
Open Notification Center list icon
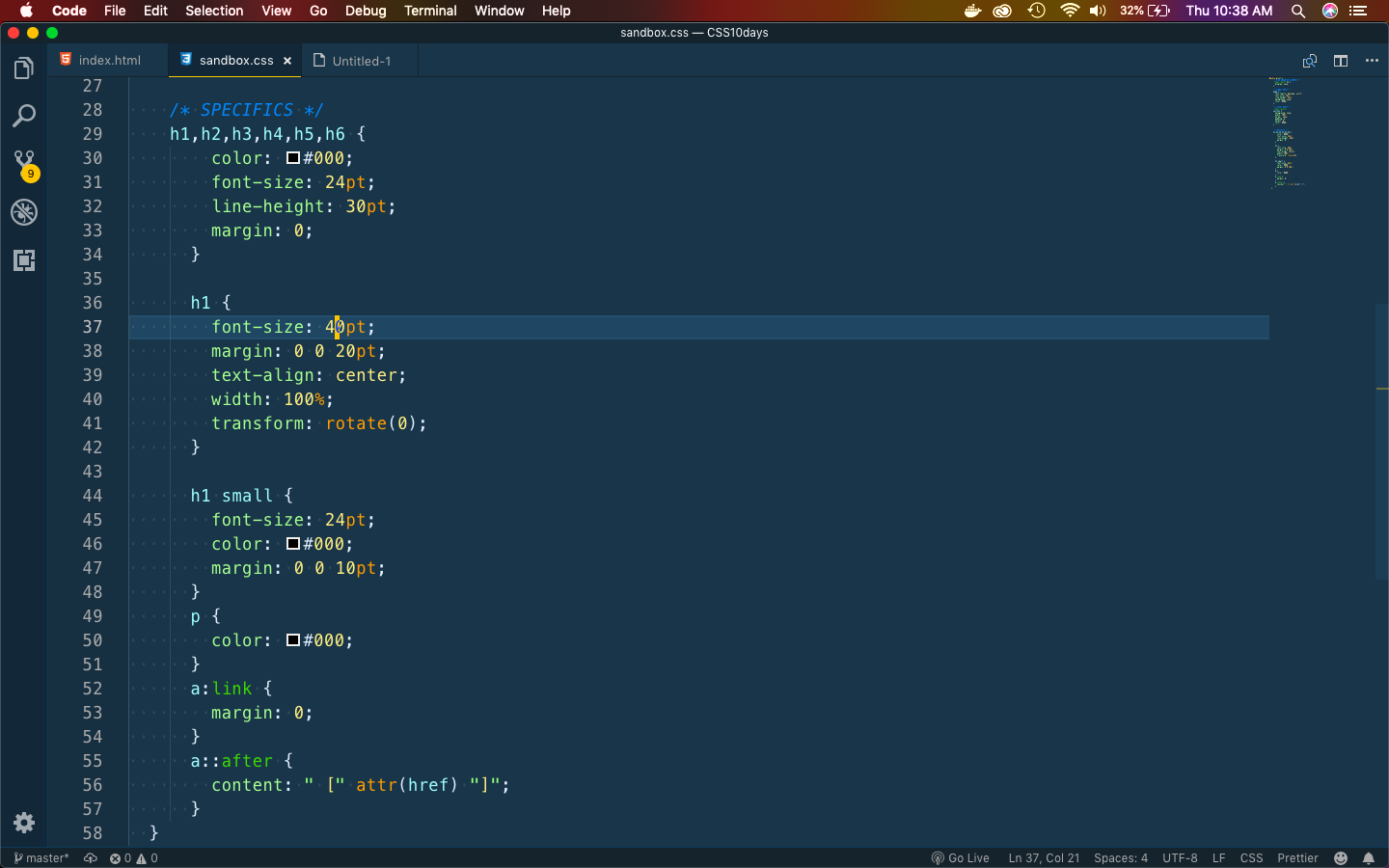[1359, 11]
